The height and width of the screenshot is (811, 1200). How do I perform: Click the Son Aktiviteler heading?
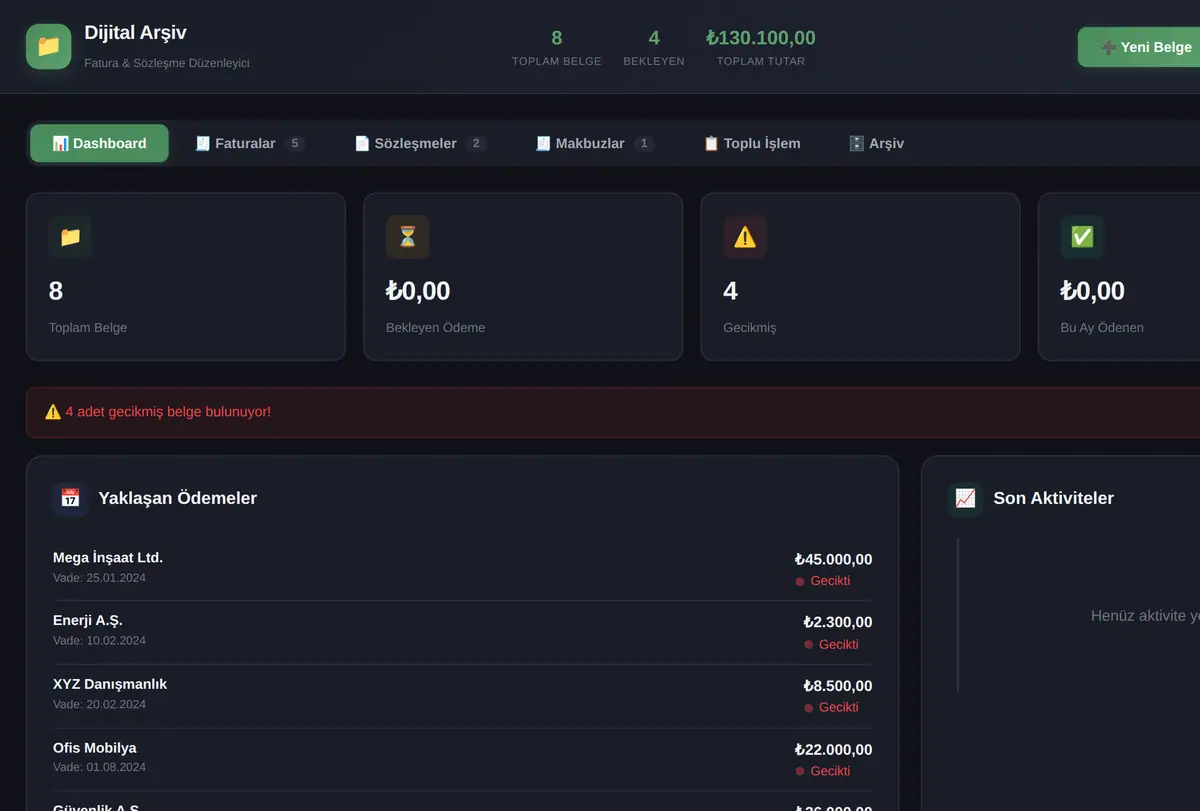tap(1053, 498)
